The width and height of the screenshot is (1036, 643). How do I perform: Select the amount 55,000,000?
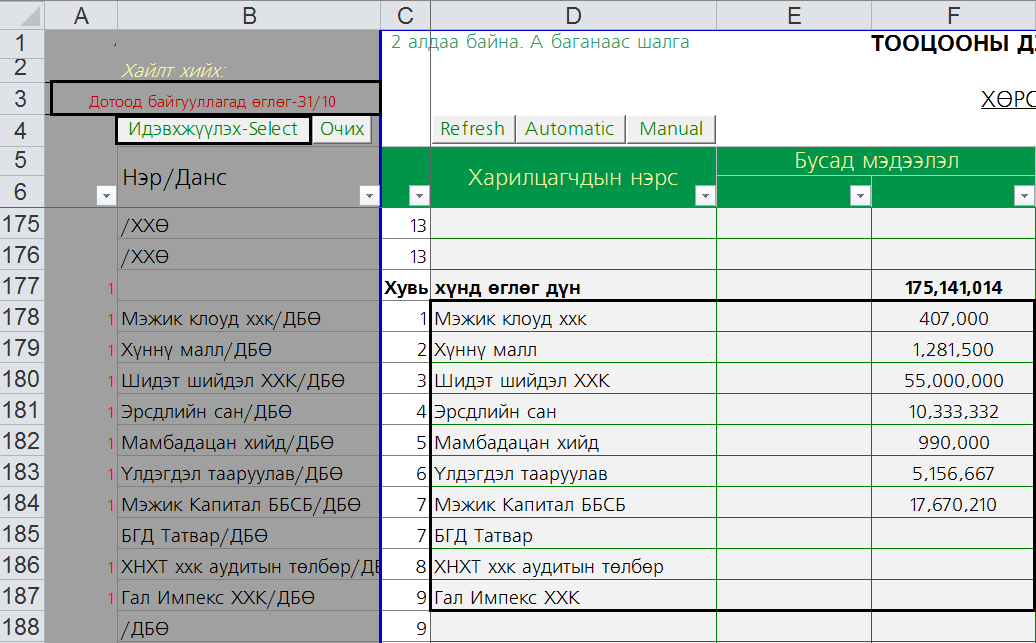[953, 381]
